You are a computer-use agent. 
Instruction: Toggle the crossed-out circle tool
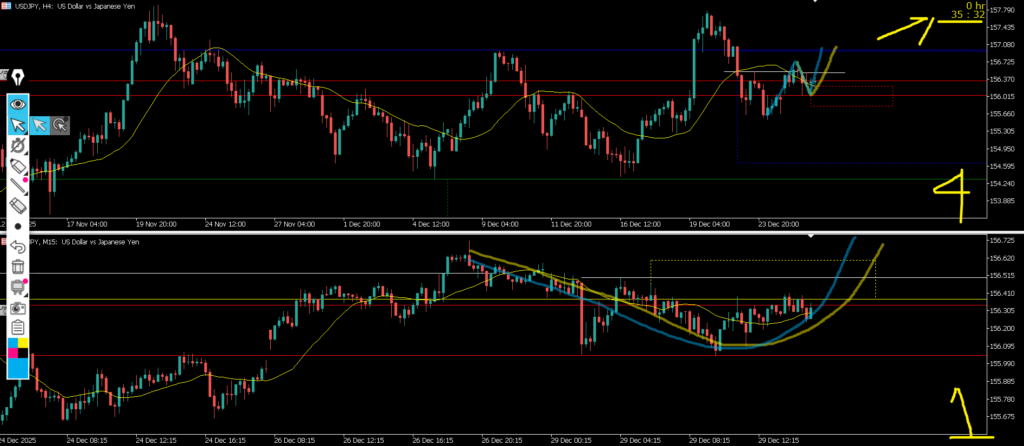click(17, 146)
